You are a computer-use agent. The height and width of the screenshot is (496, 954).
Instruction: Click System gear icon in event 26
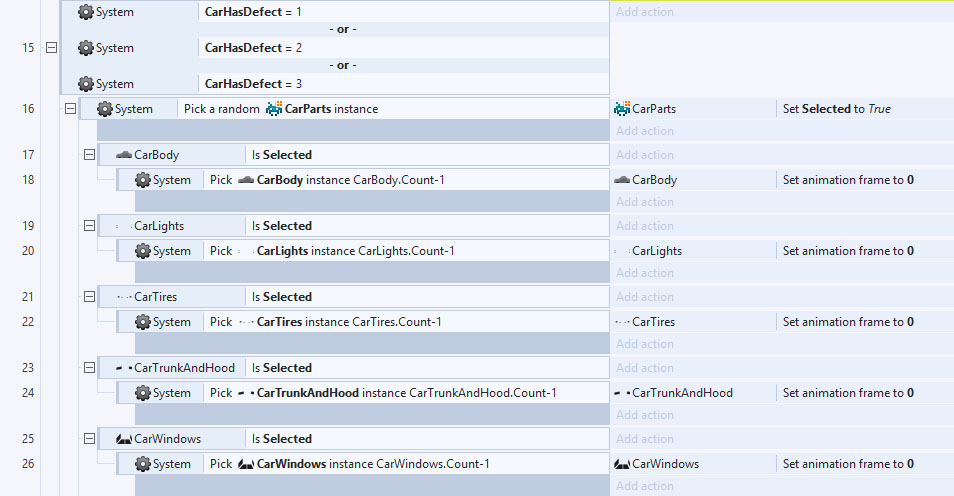pyautogui.click(x=143, y=464)
